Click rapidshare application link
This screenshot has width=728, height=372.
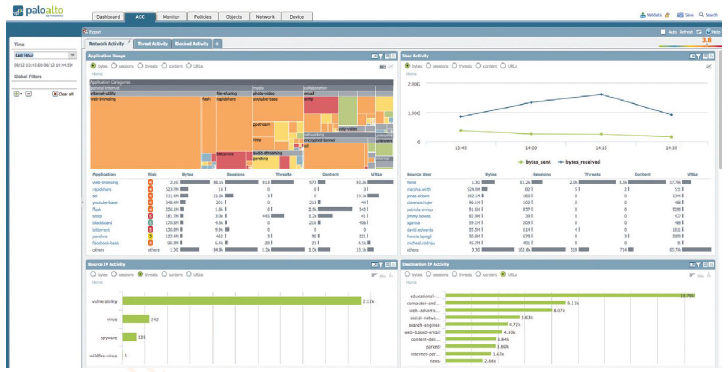pos(102,189)
